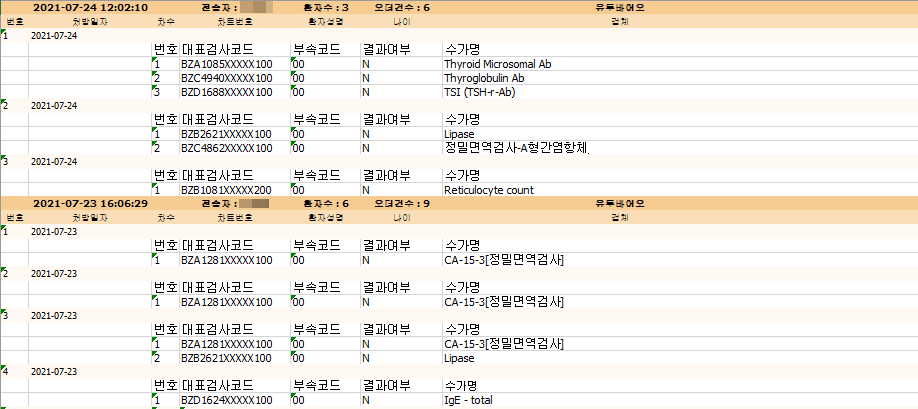Select test code BZA1085XXXXX100
This screenshot has width=918, height=409.
(x=226, y=64)
